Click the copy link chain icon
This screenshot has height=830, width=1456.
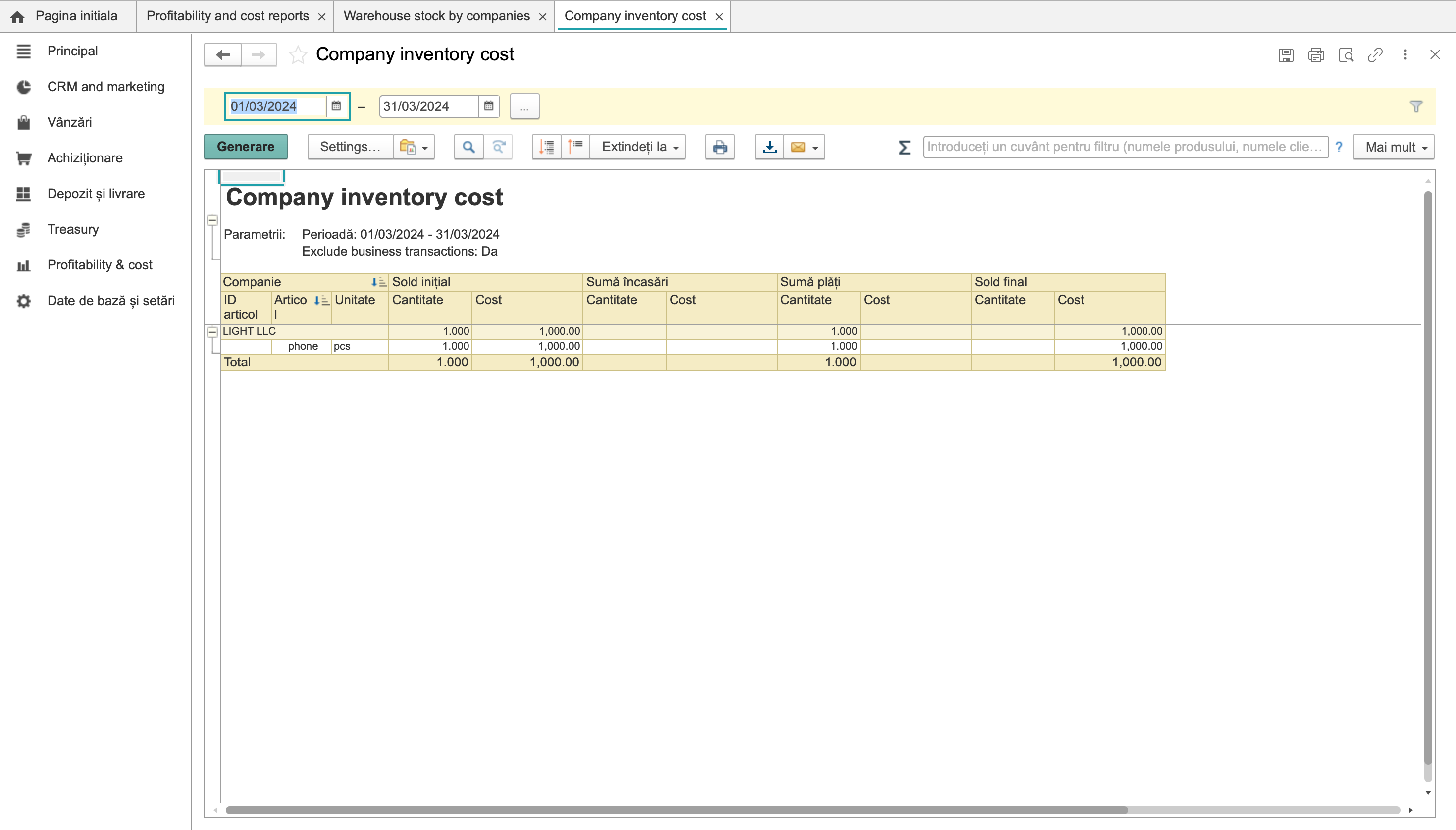tap(1375, 55)
